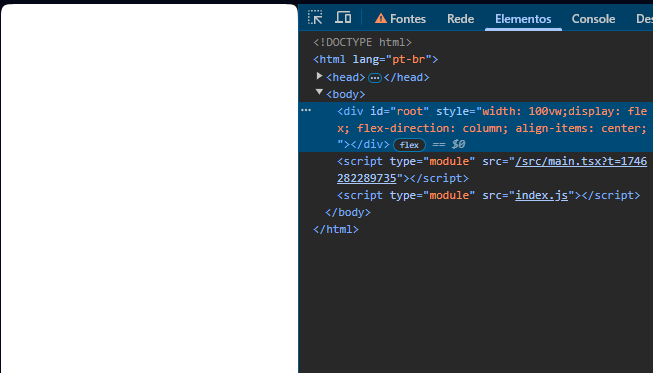Click the closing </html> tag
The width and height of the screenshot is (653, 373).
pyautogui.click(x=336, y=229)
